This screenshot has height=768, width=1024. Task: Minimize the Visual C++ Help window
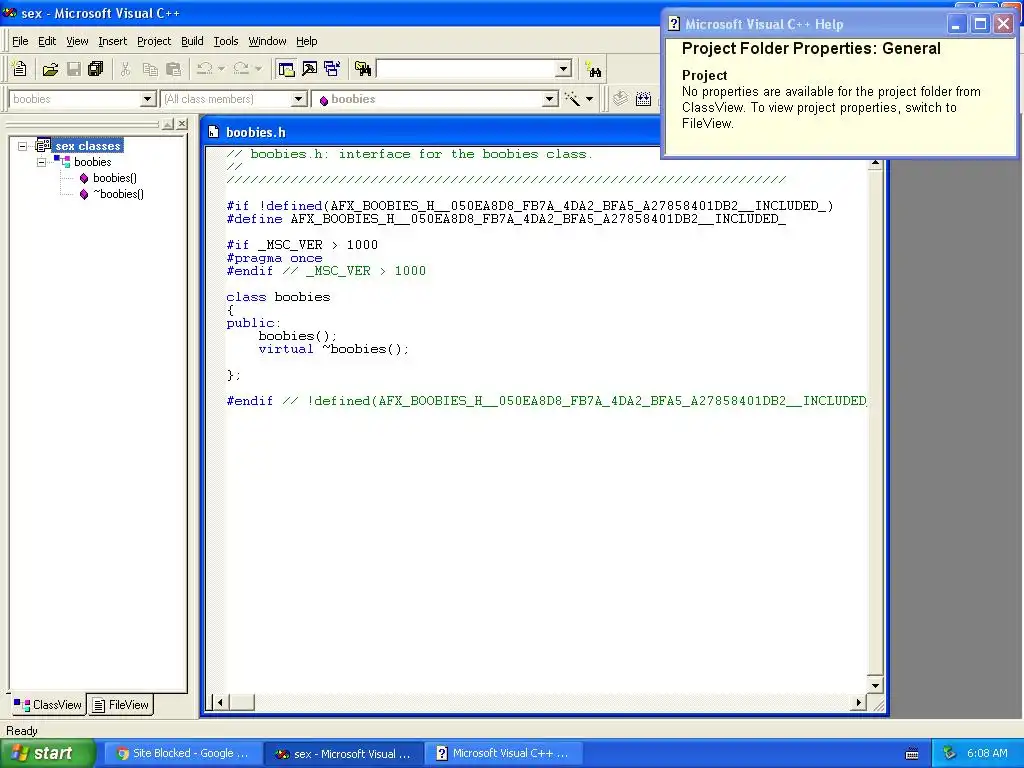[x=956, y=24]
